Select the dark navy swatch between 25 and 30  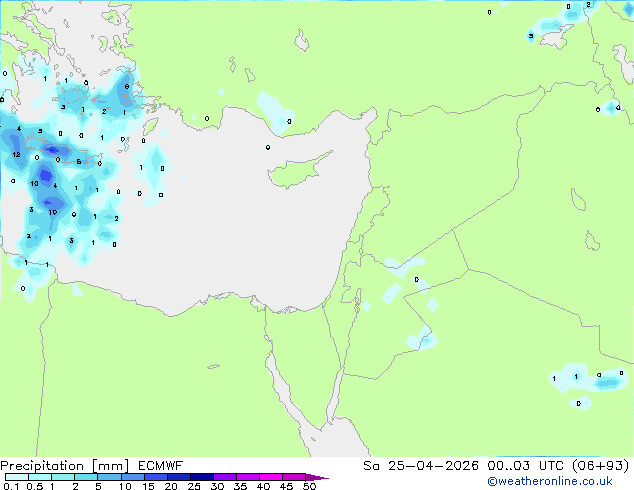pyautogui.click(x=201, y=477)
